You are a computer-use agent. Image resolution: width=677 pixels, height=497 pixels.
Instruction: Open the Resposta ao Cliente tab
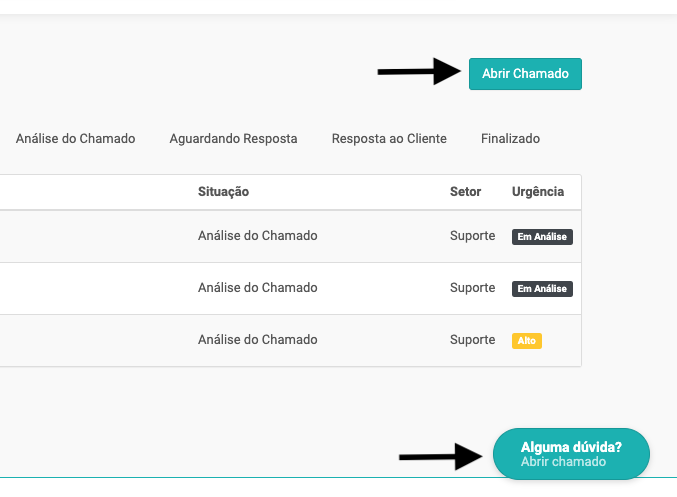(389, 139)
